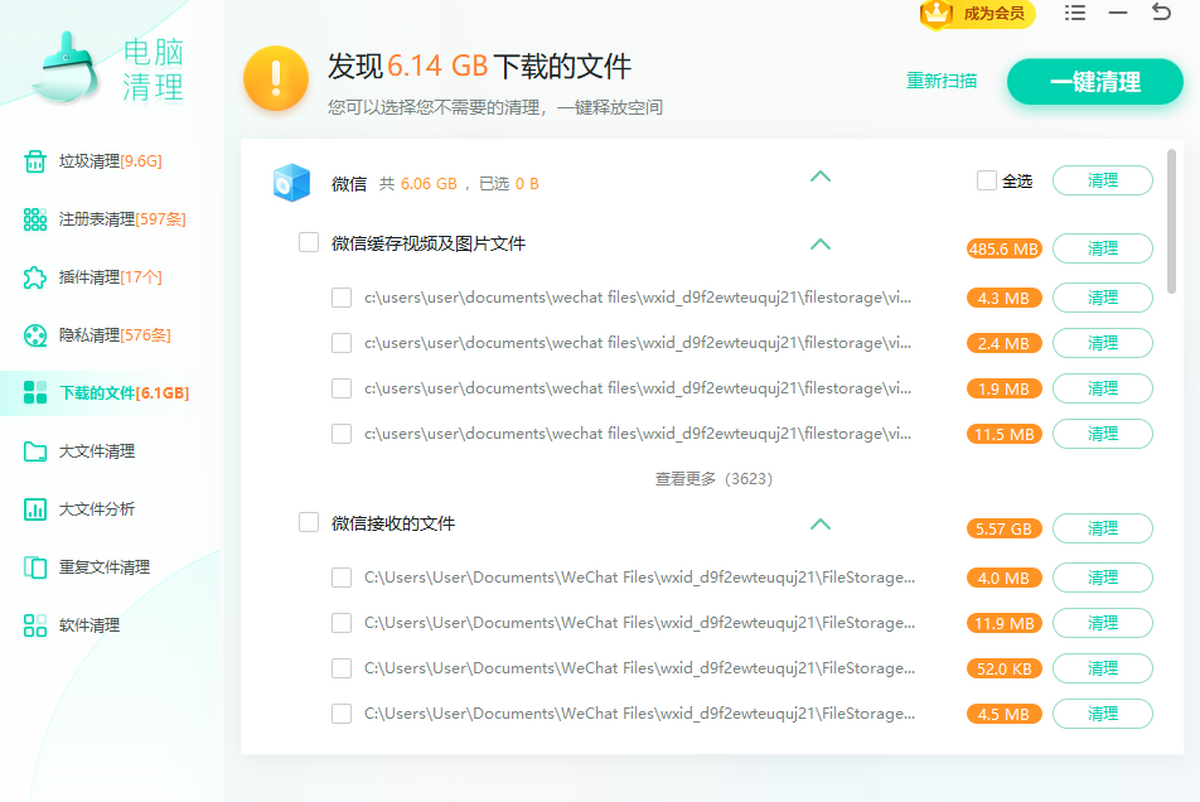The image size is (1200, 802).
Task: Collapse the 微信接收的文件 group chevron
Action: (x=820, y=524)
